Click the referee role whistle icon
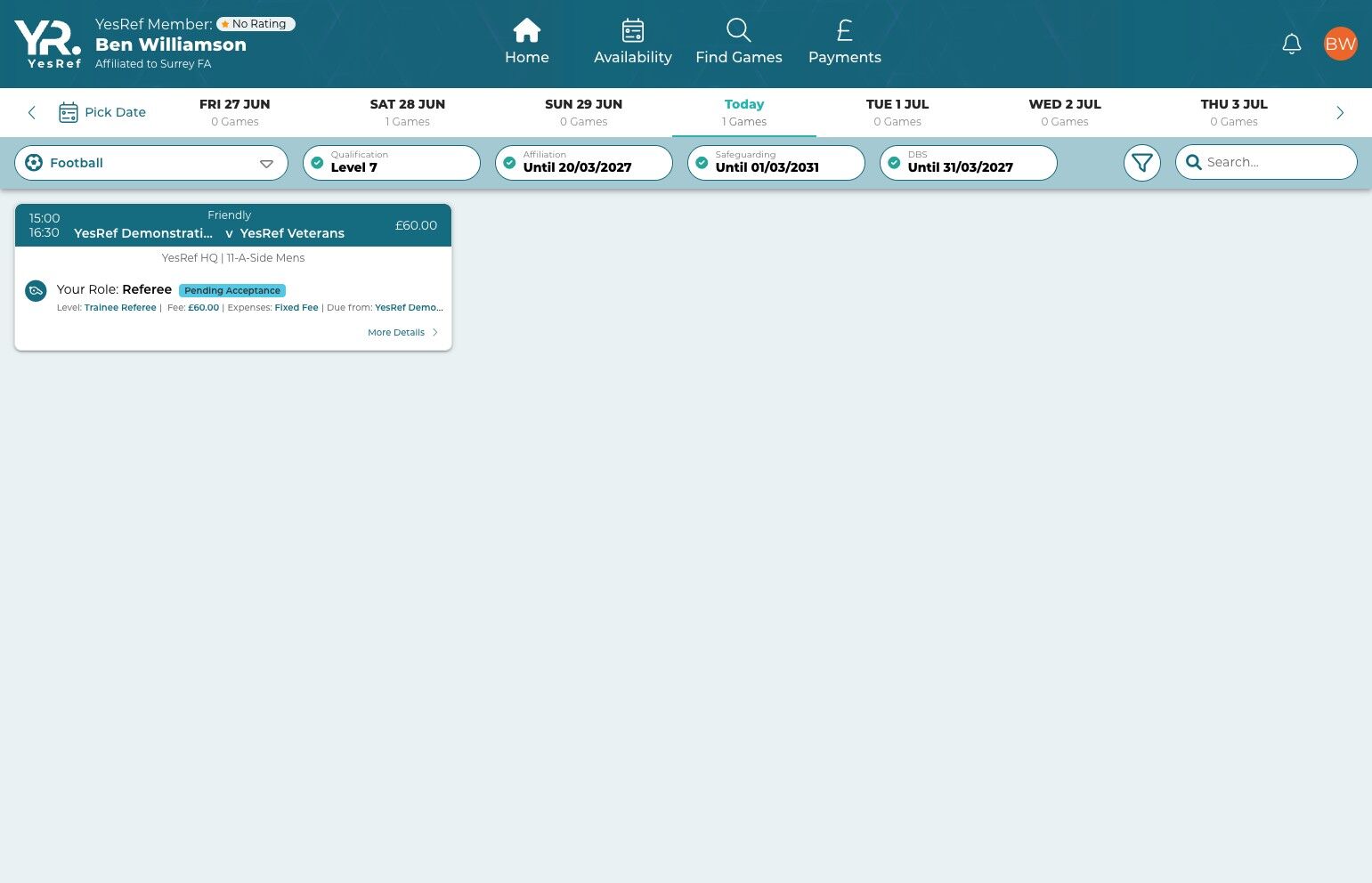Viewport: 1372px width, 883px height. point(36,291)
